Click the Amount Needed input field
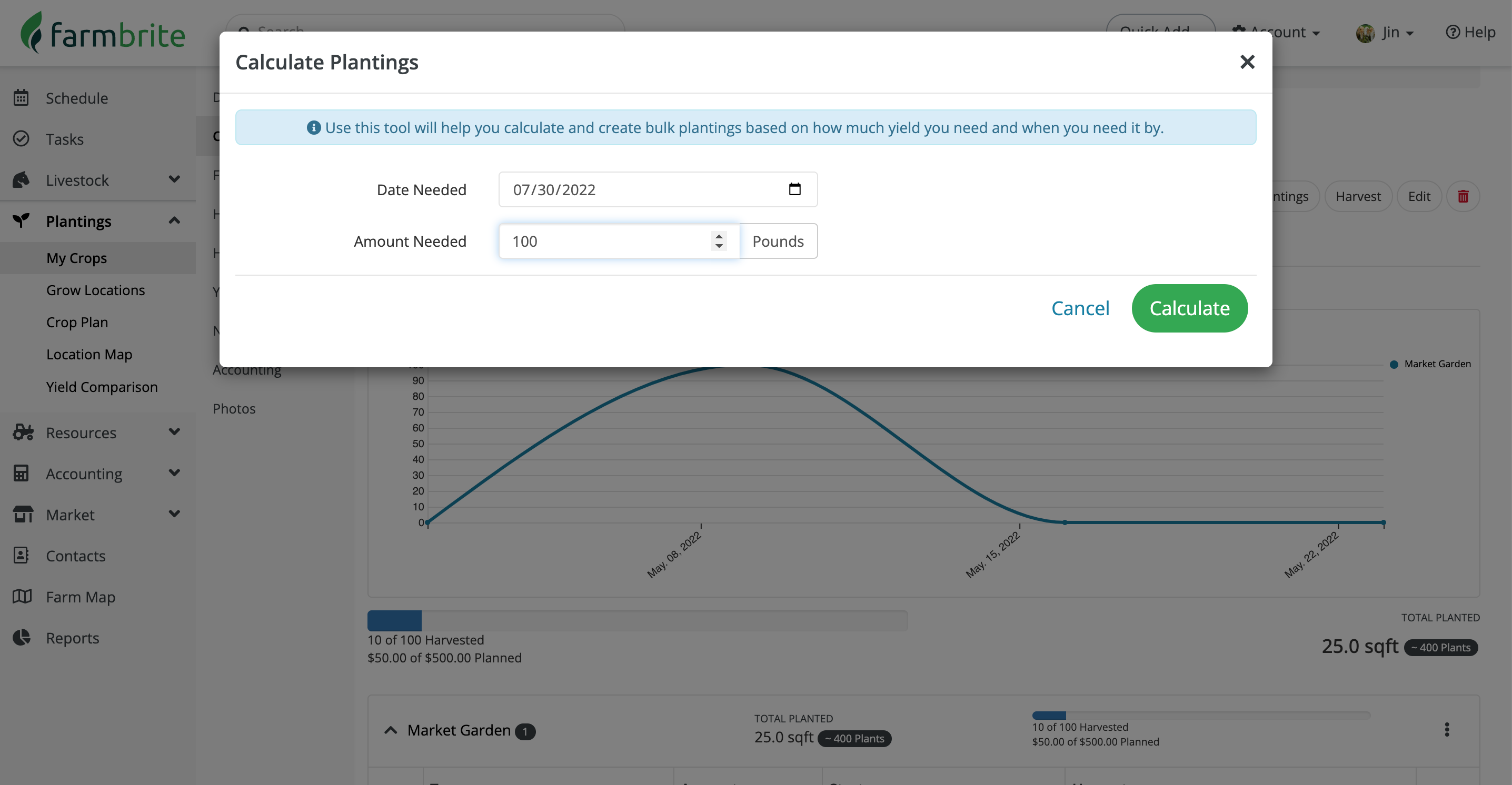Image resolution: width=1512 pixels, height=785 pixels. tap(604, 241)
